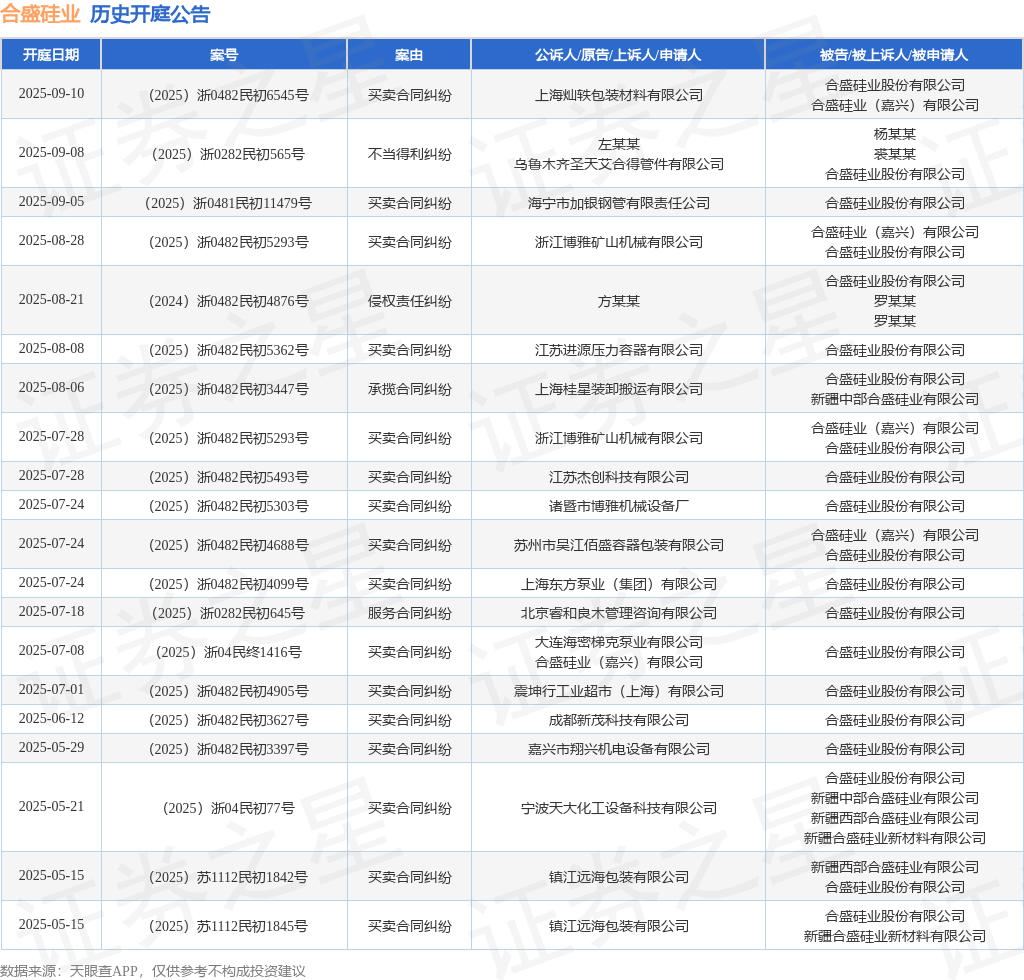
Task: Click plaintiff 诸暨市博雅机械设备厂
Action: point(618,506)
